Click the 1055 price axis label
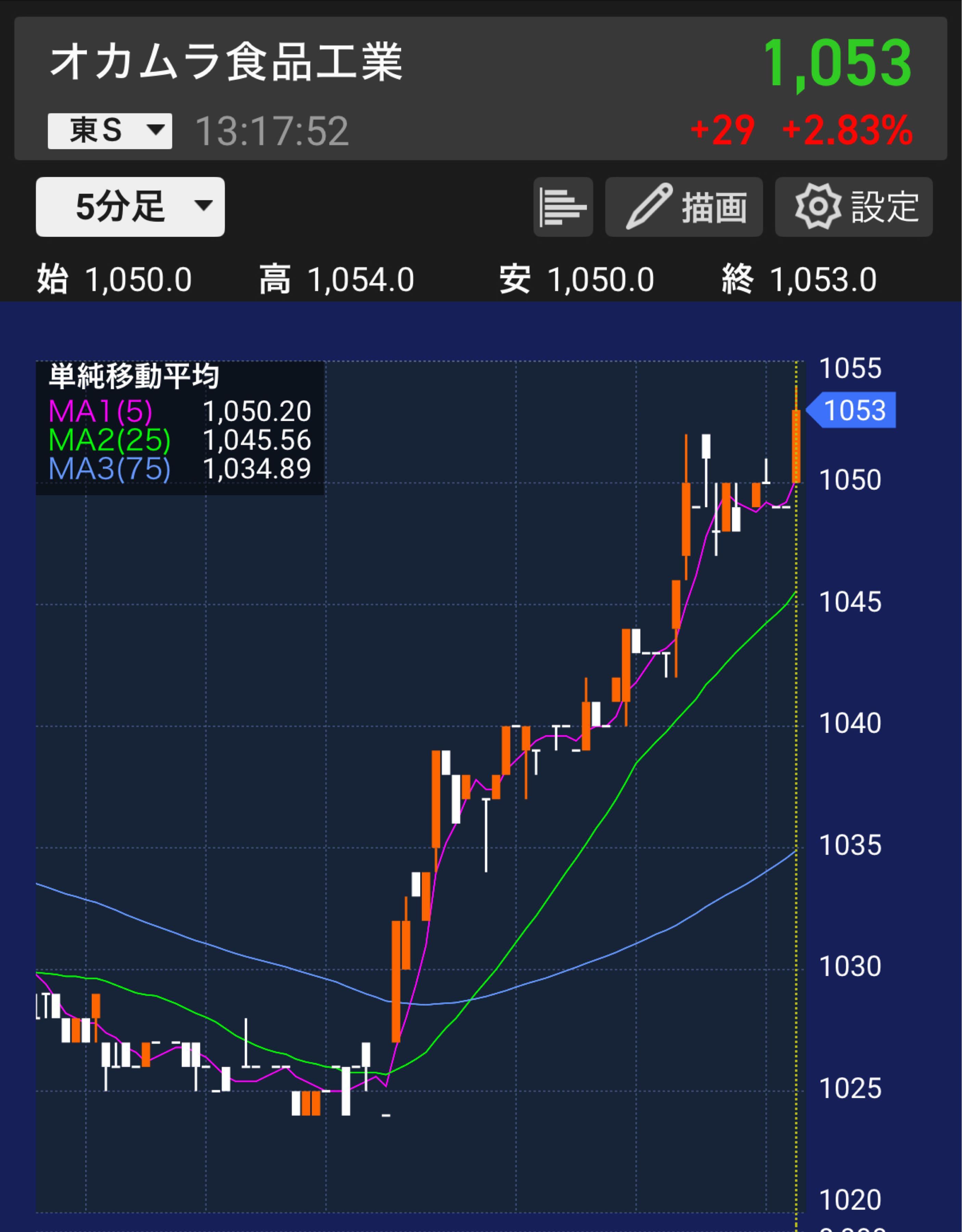Screen dimensions: 962x1232 pyautogui.click(x=849, y=368)
